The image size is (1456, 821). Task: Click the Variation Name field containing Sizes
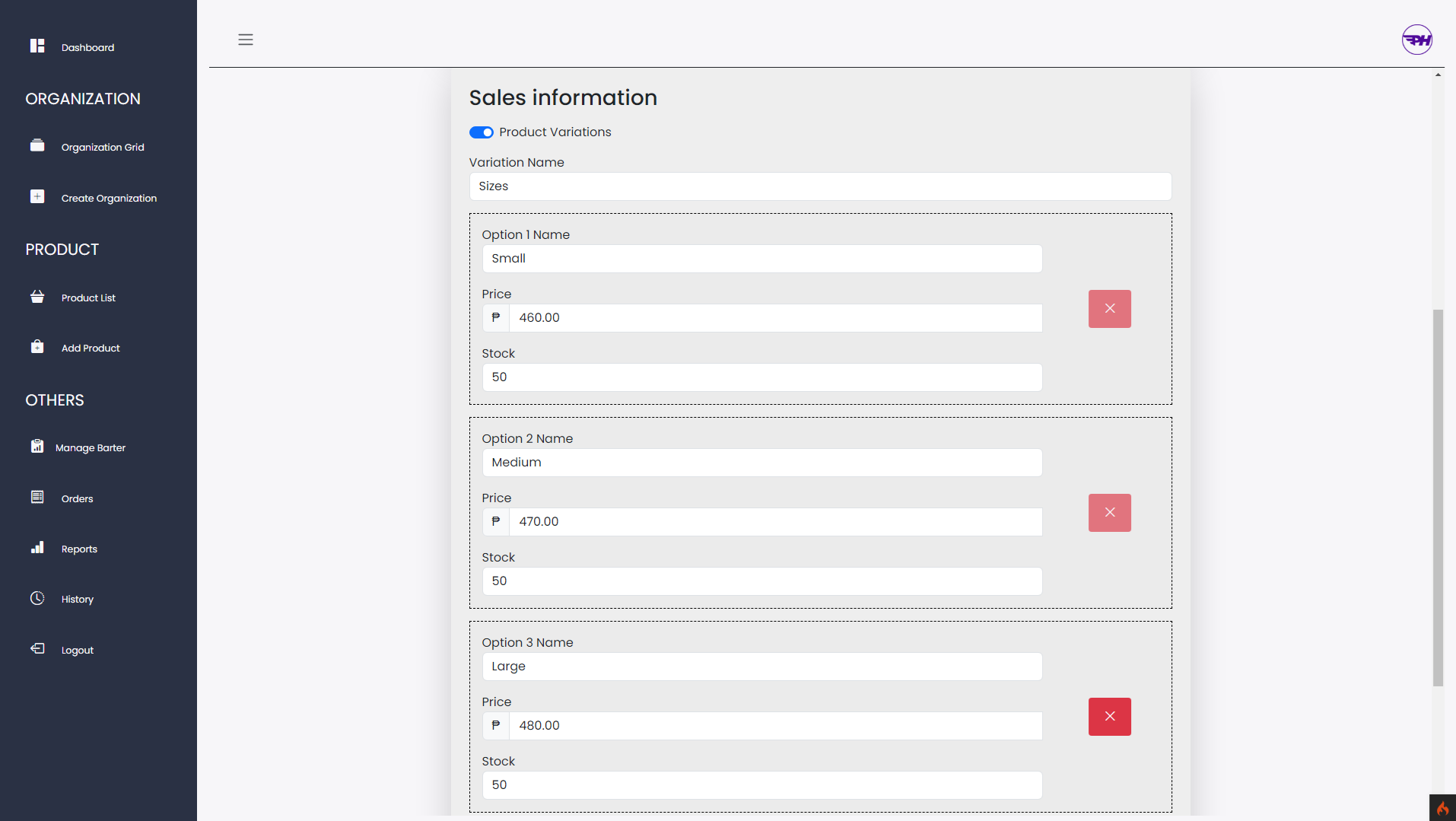(820, 186)
